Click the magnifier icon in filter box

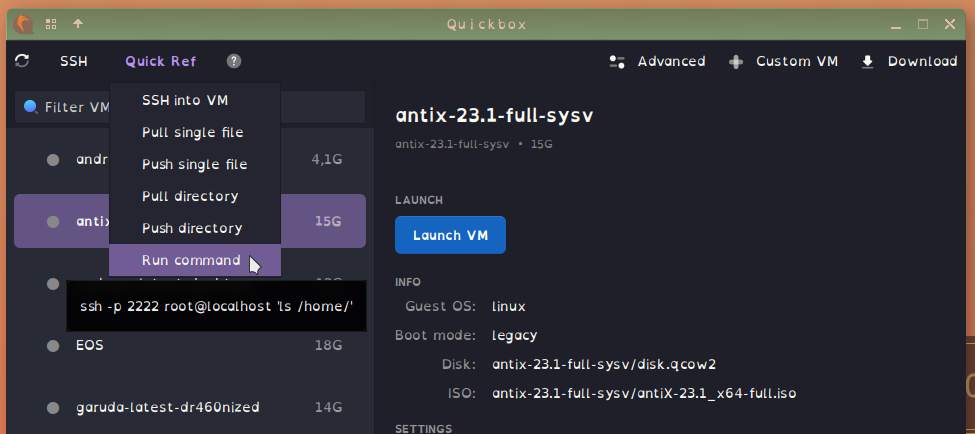[30, 107]
